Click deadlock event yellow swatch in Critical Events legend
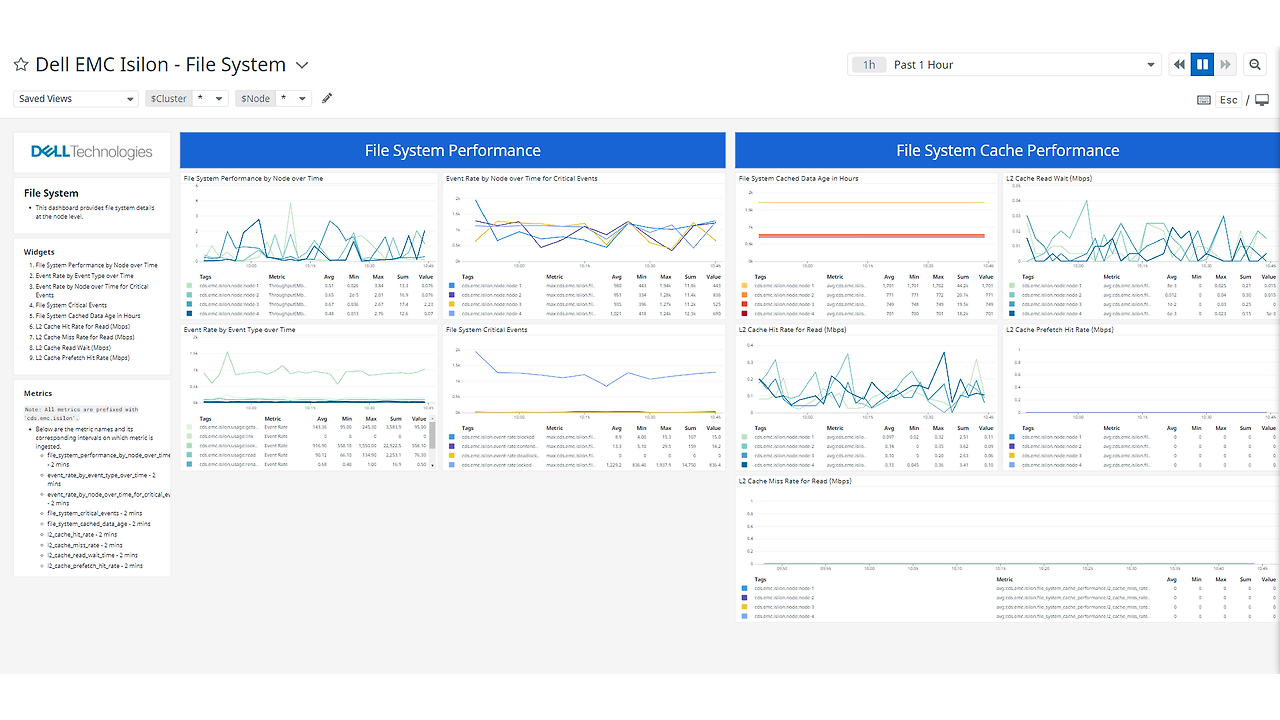 click(x=451, y=456)
